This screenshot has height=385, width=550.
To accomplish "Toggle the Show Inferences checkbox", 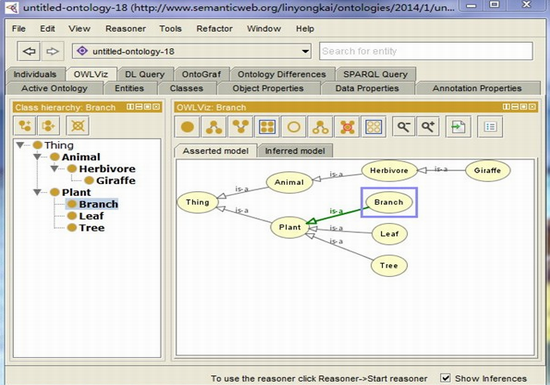I will 445,378.
